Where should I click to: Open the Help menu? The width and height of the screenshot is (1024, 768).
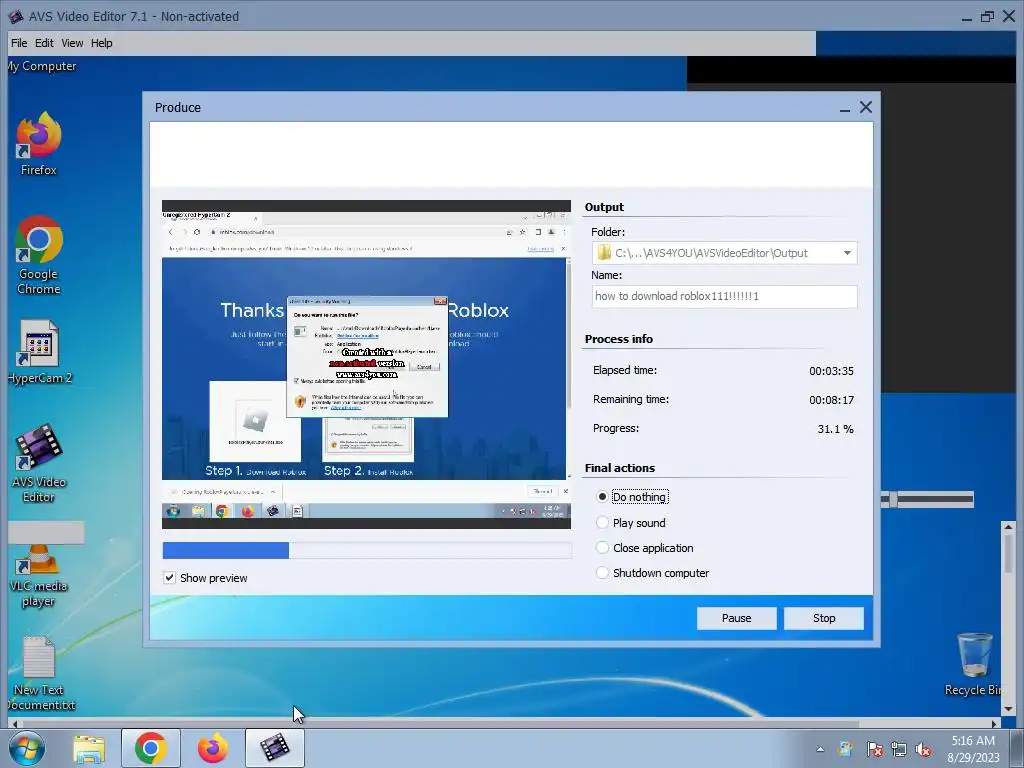pos(101,43)
